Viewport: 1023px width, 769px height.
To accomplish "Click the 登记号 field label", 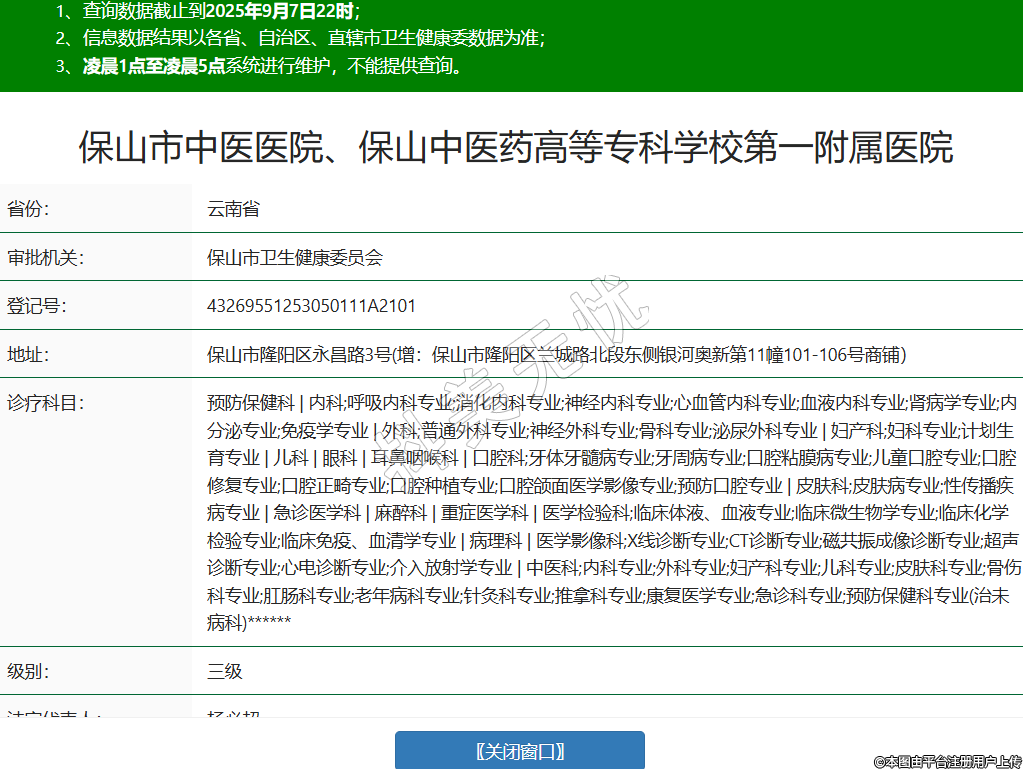I will coord(36,305).
